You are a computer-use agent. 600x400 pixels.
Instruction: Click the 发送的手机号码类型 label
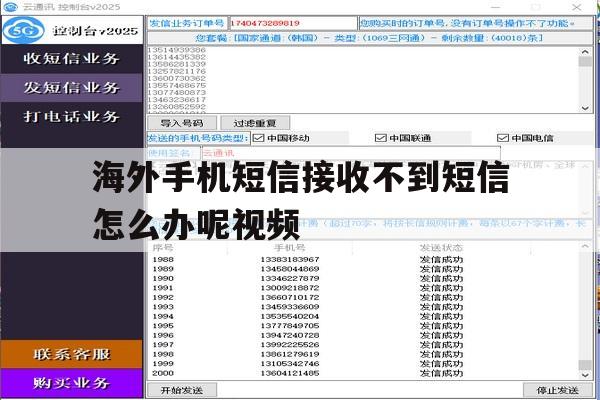[x=198, y=138]
